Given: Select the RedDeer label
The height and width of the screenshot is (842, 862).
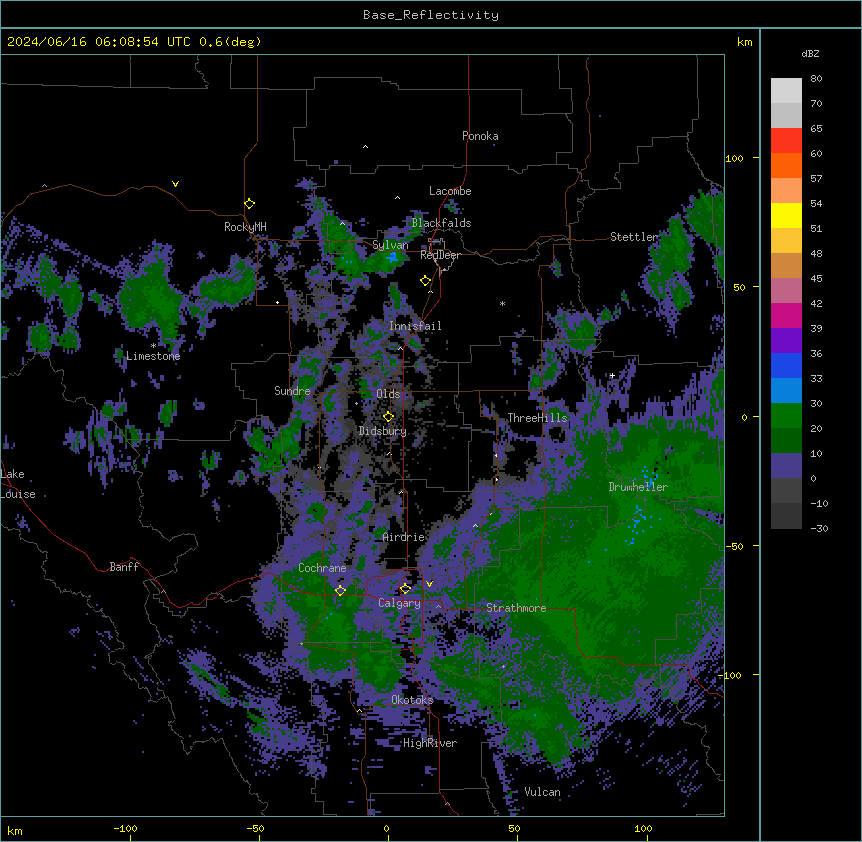Looking at the screenshot, I should (440, 255).
